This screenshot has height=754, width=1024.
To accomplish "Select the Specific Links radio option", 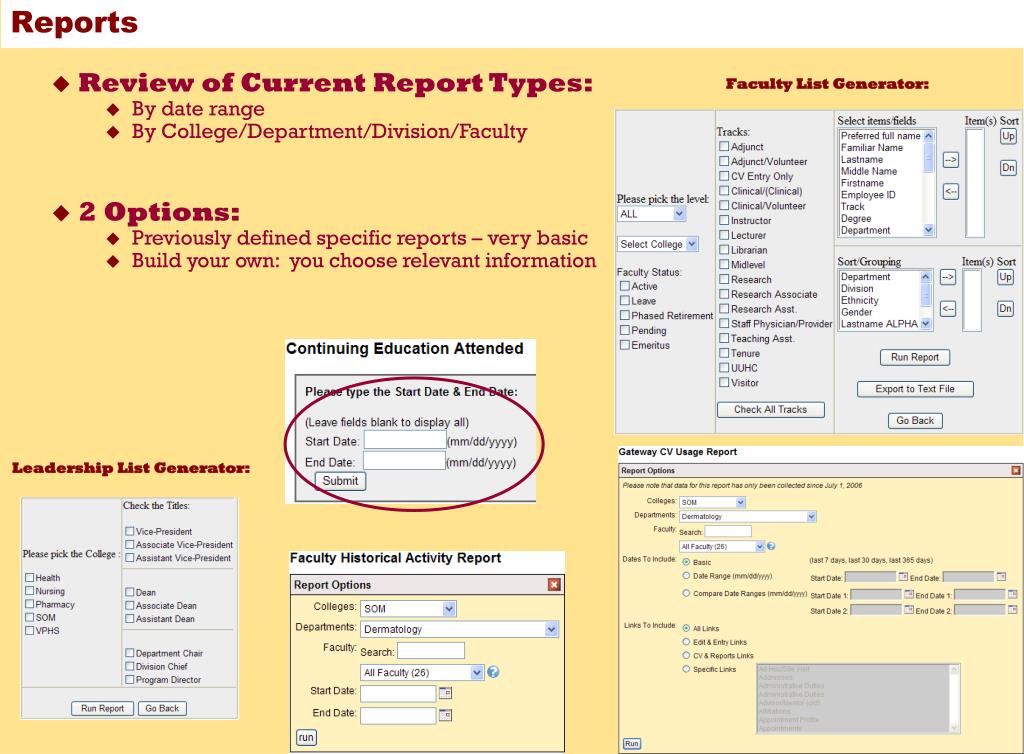I will point(686,669).
